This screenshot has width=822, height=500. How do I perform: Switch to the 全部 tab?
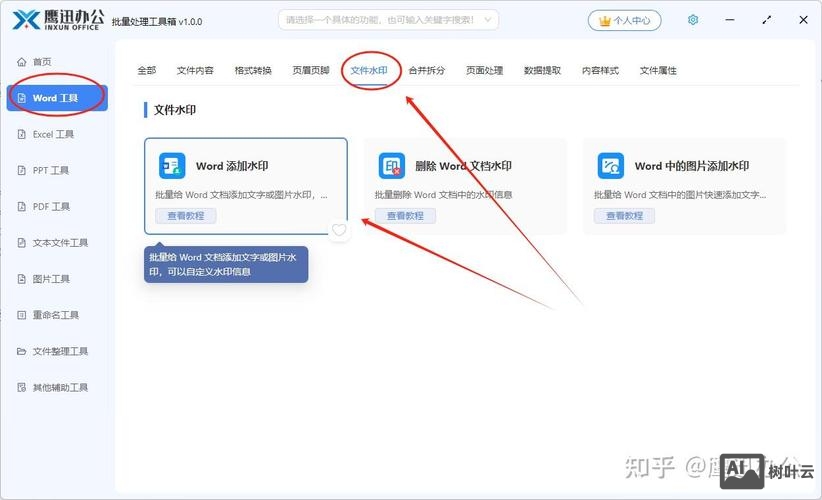147,70
